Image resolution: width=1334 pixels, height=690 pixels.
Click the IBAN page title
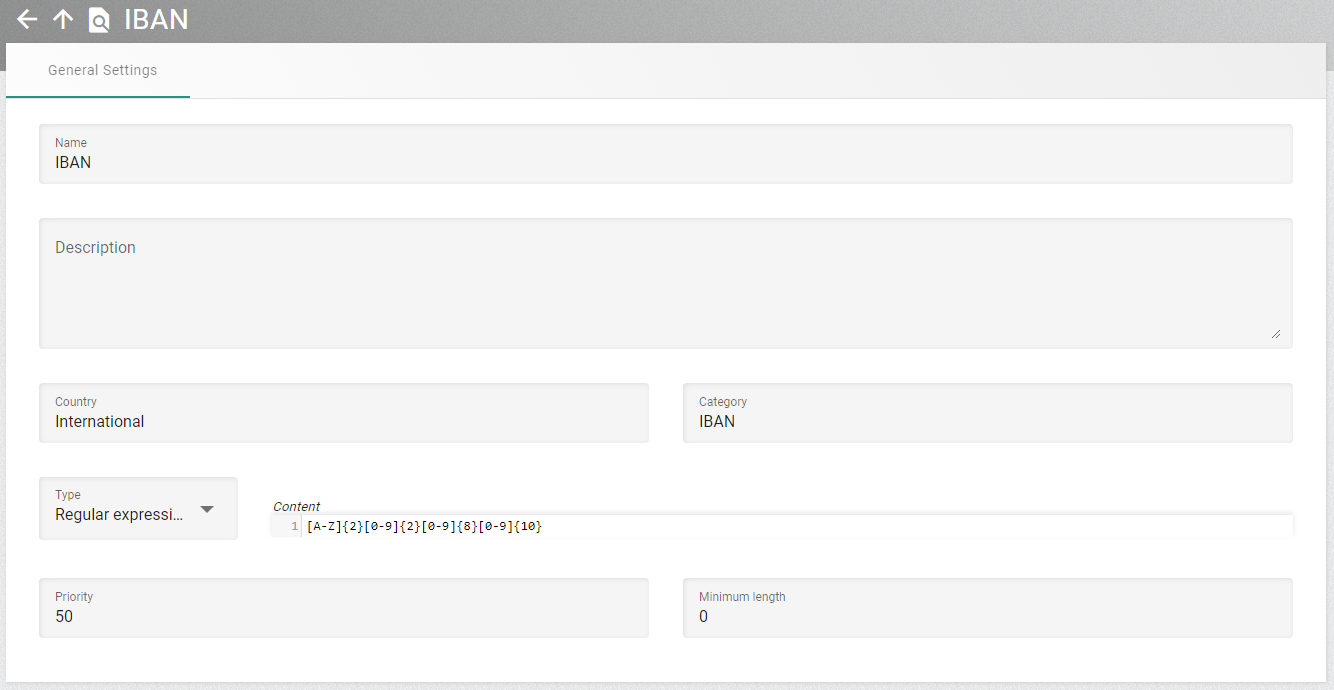pyautogui.click(x=156, y=19)
